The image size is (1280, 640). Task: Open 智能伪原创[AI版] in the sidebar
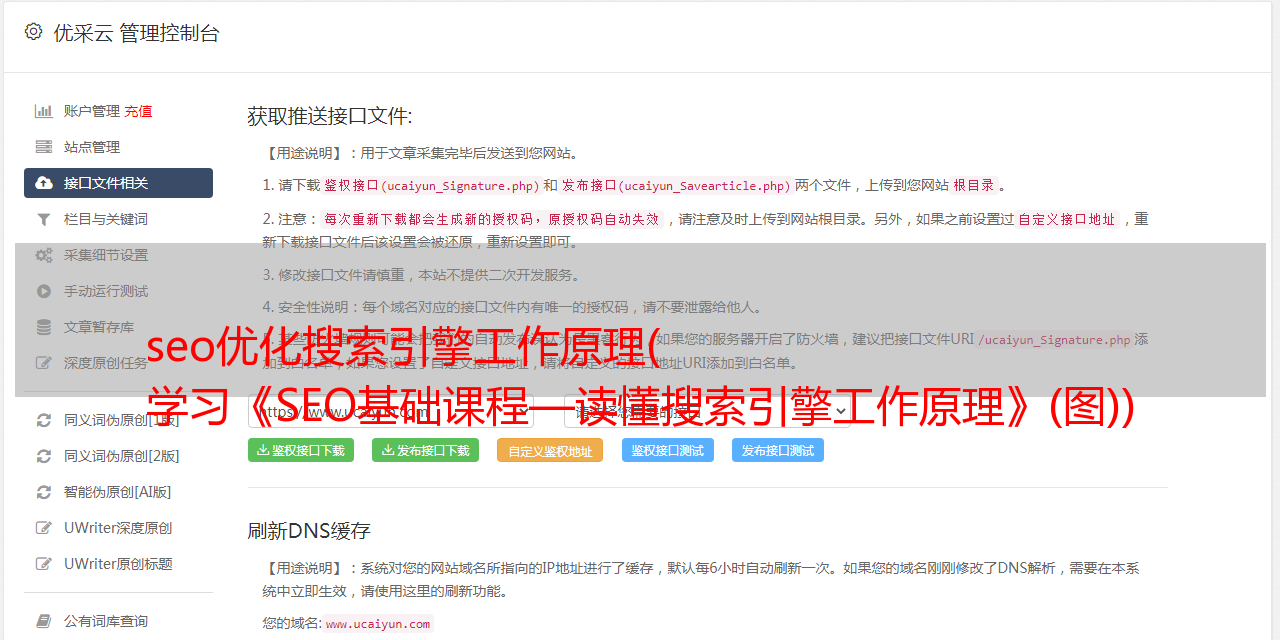(118, 492)
